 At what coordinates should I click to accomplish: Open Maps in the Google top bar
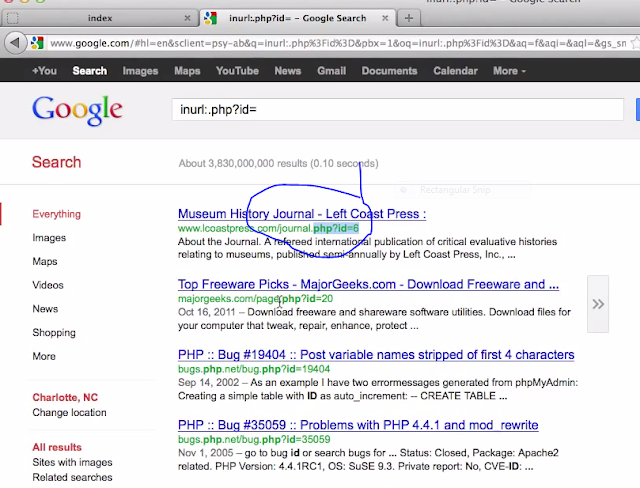(187, 71)
